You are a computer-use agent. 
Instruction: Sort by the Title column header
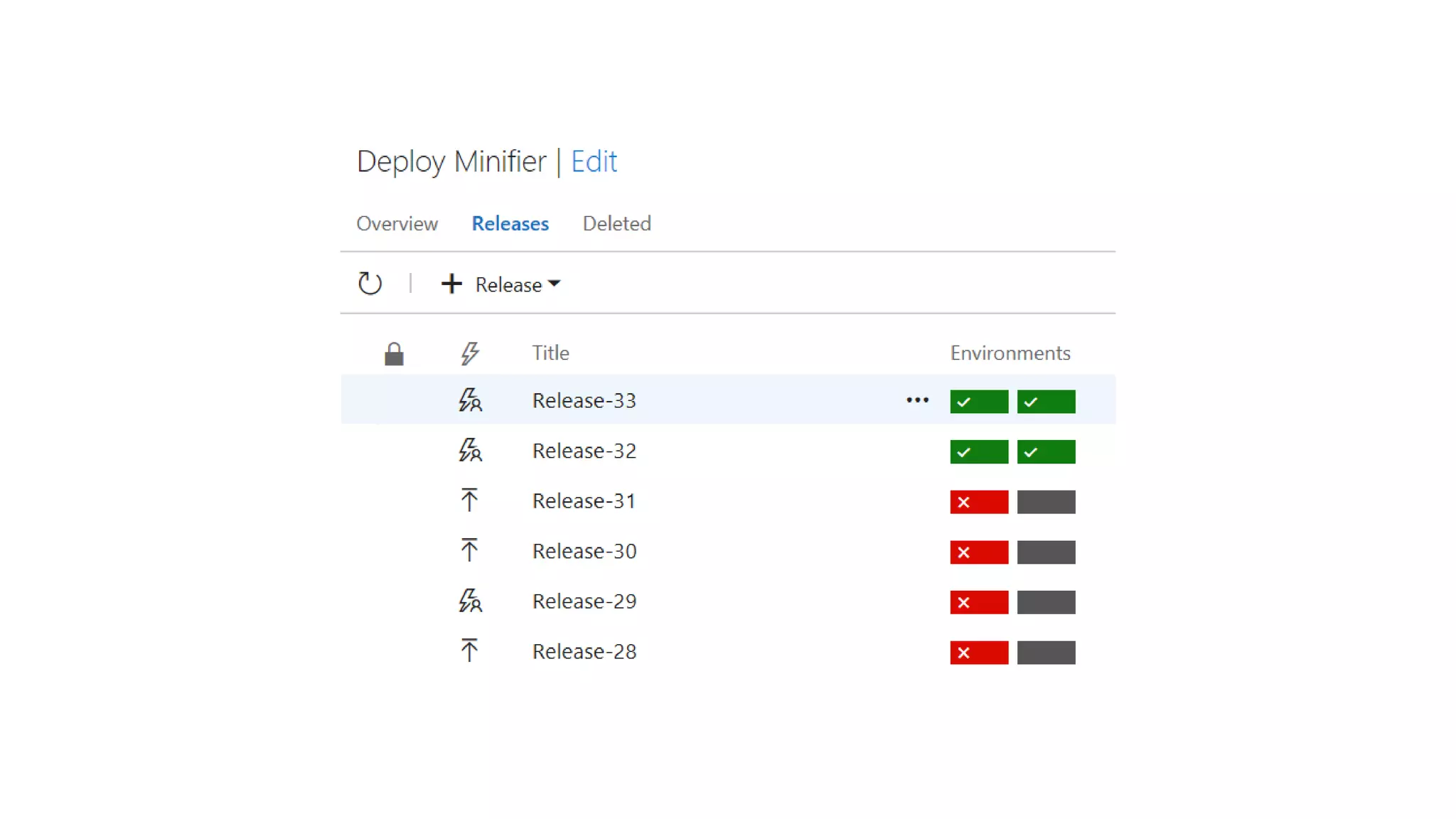tap(550, 353)
